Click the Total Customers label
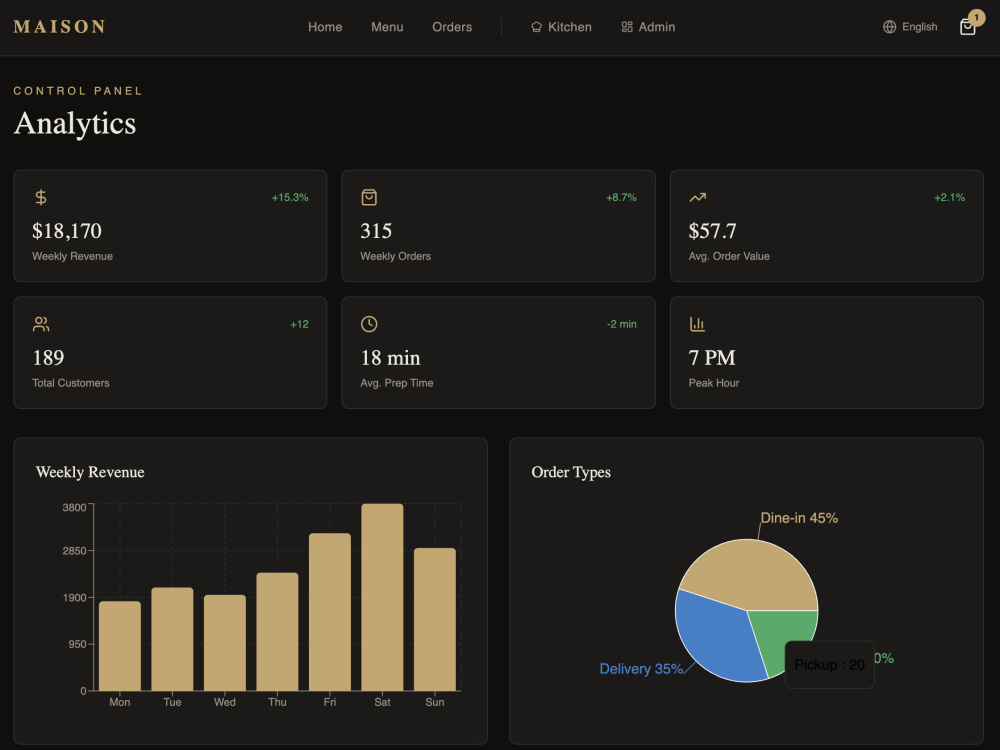Image resolution: width=1000 pixels, height=750 pixels. 71,383
